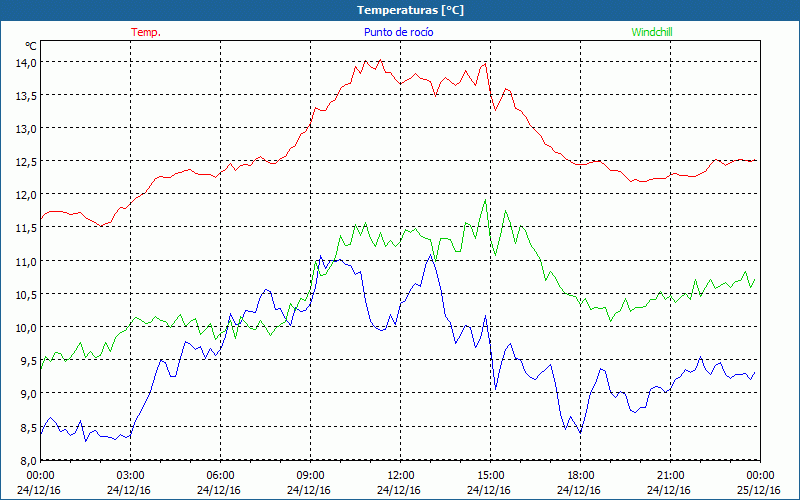Click the 10,0 y-axis value
The image size is (800, 500).
pyautogui.click(x=26, y=328)
